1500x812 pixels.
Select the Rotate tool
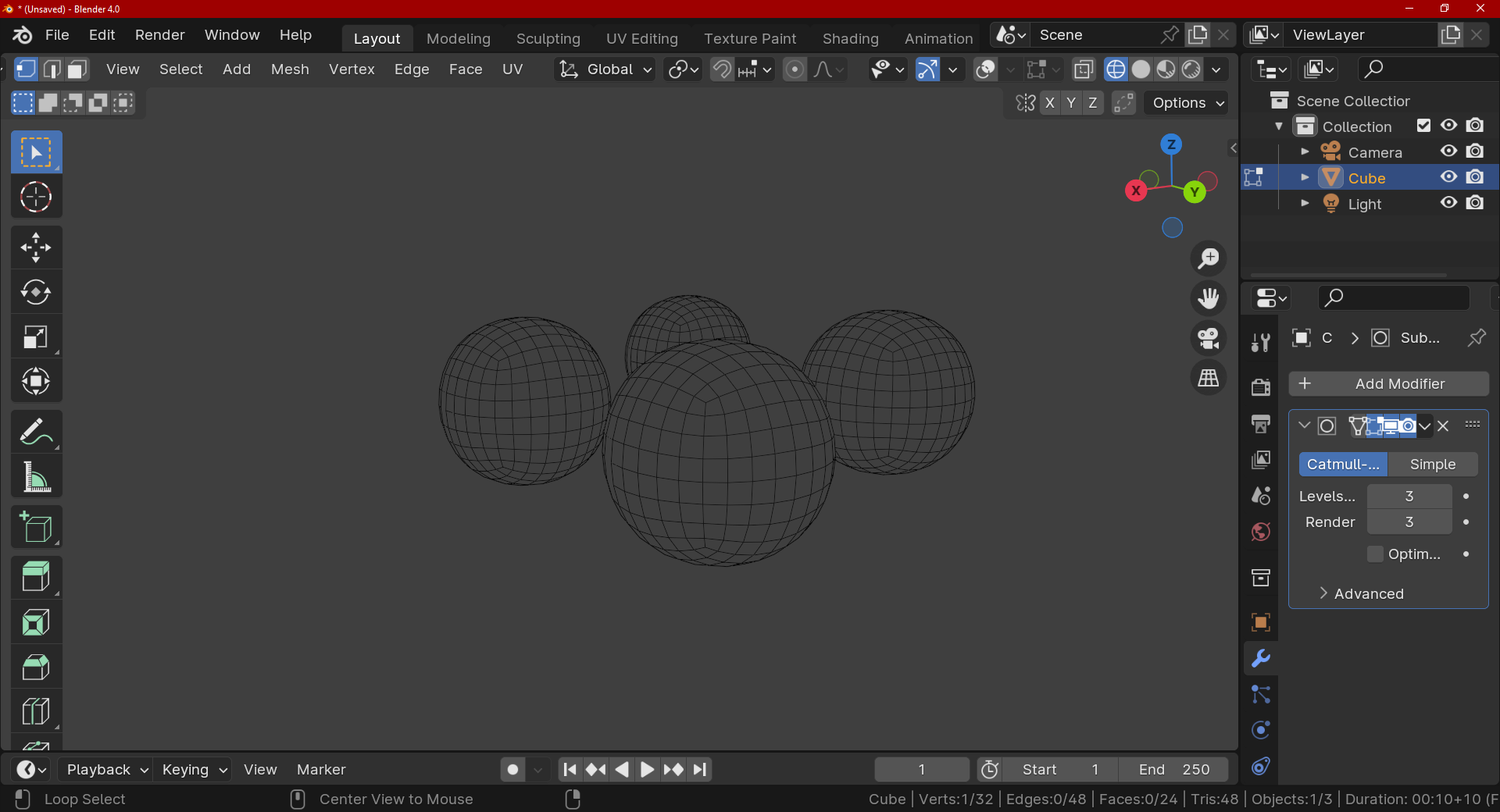click(x=36, y=293)
